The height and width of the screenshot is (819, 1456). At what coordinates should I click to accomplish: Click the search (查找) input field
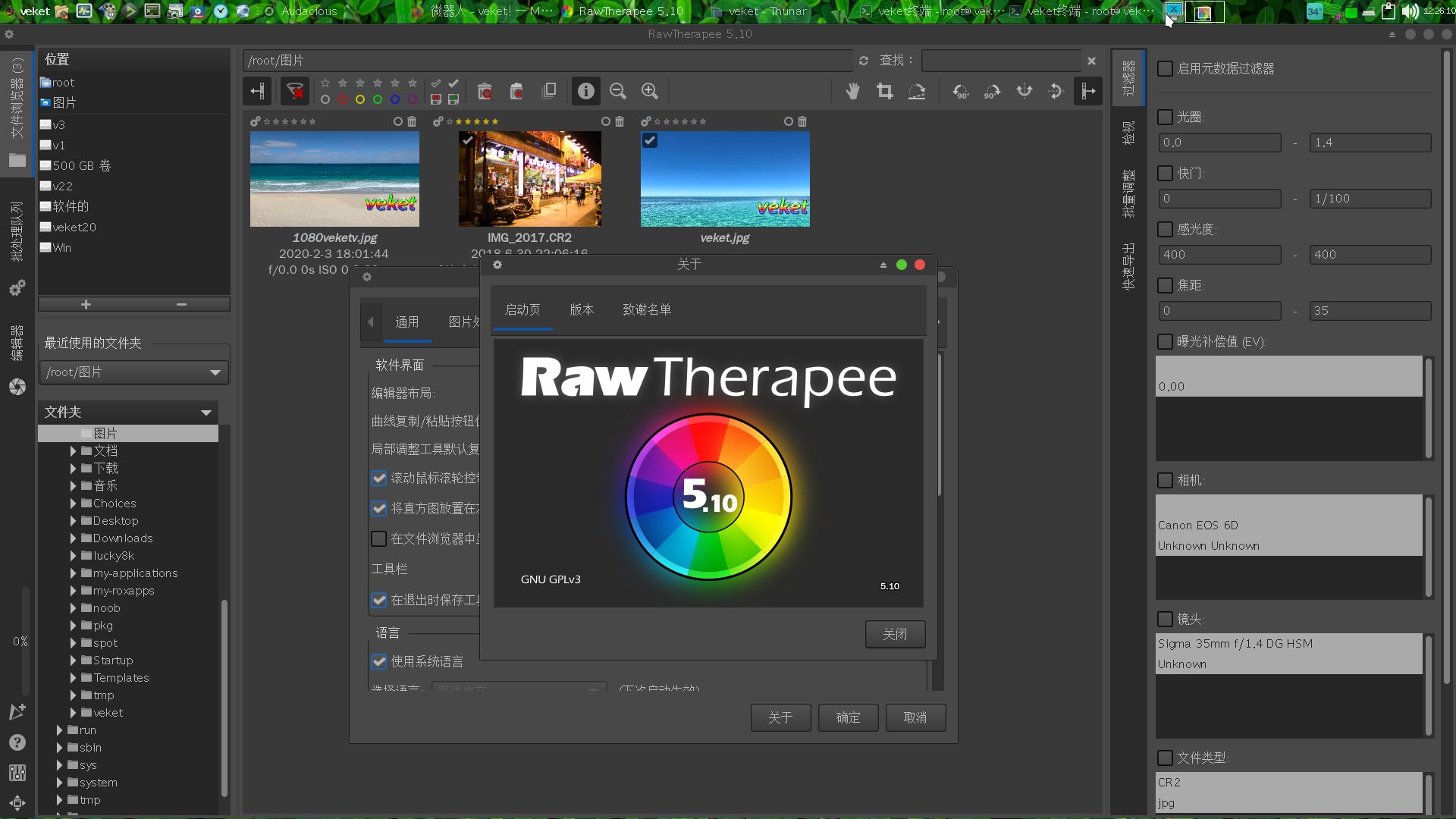tap(1002, 61)
